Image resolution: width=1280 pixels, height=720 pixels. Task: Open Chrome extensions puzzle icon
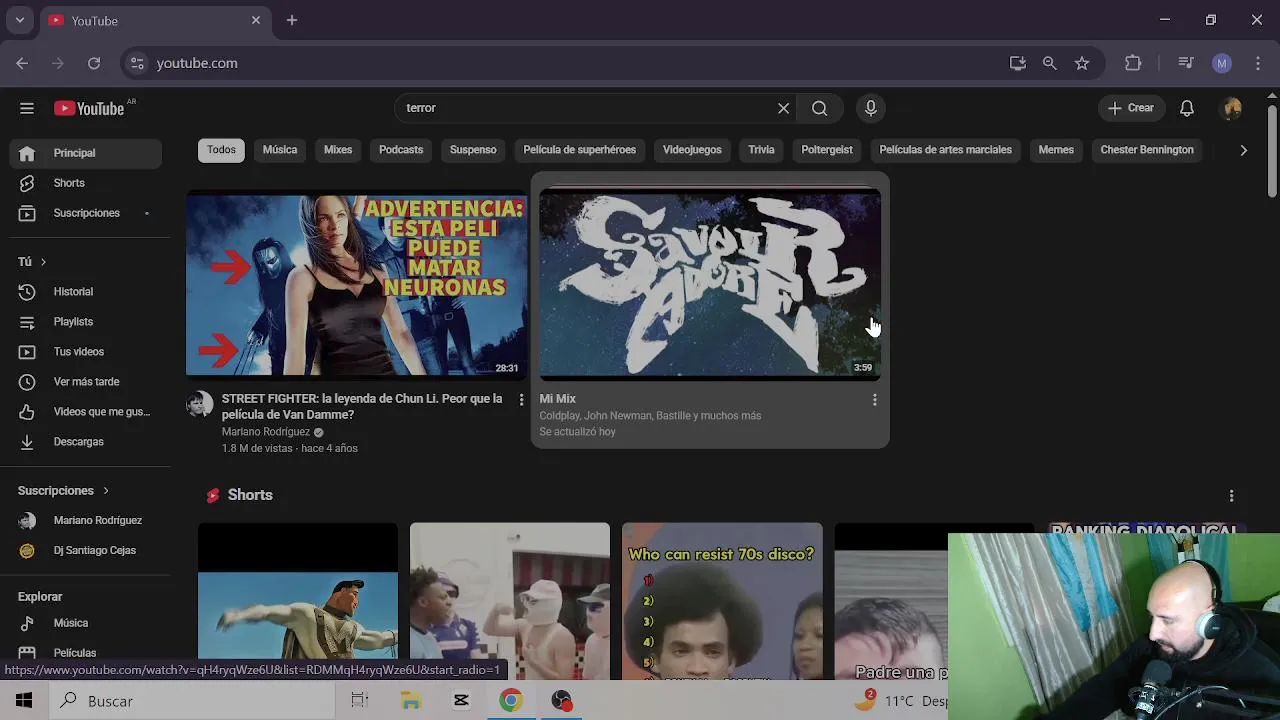click(x=1133, y=63)
